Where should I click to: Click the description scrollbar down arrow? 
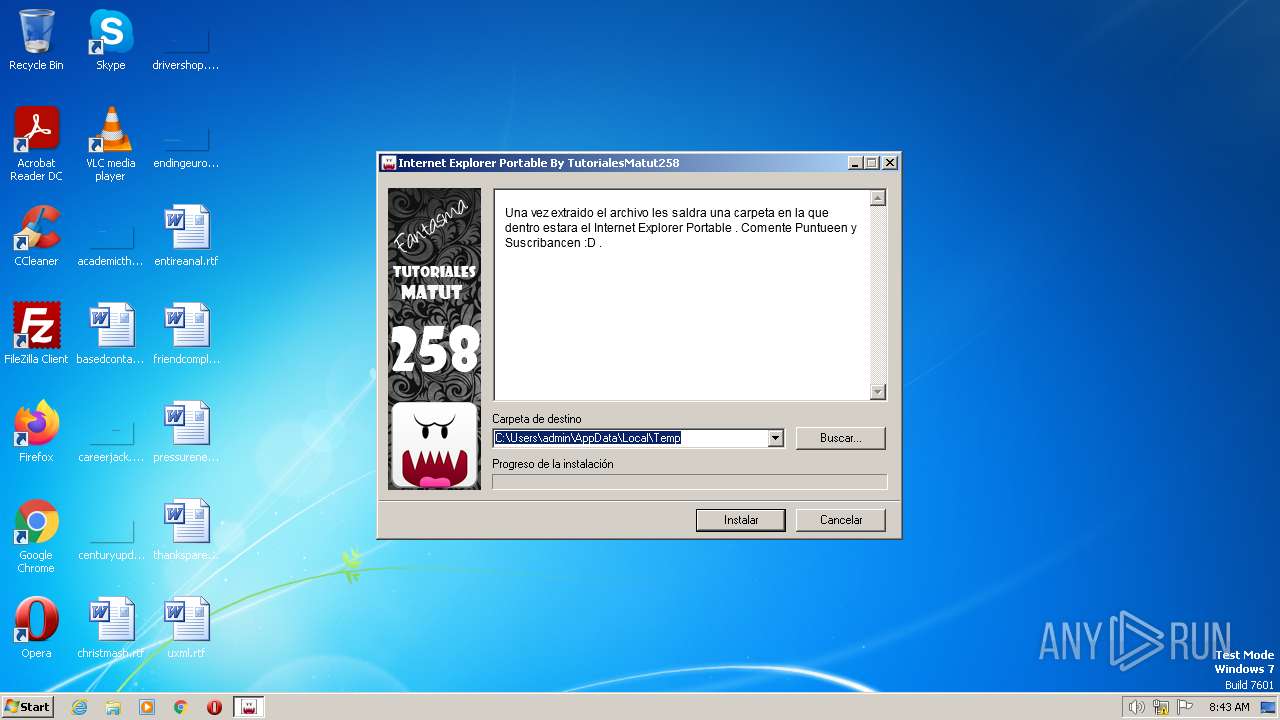(878, 392)
